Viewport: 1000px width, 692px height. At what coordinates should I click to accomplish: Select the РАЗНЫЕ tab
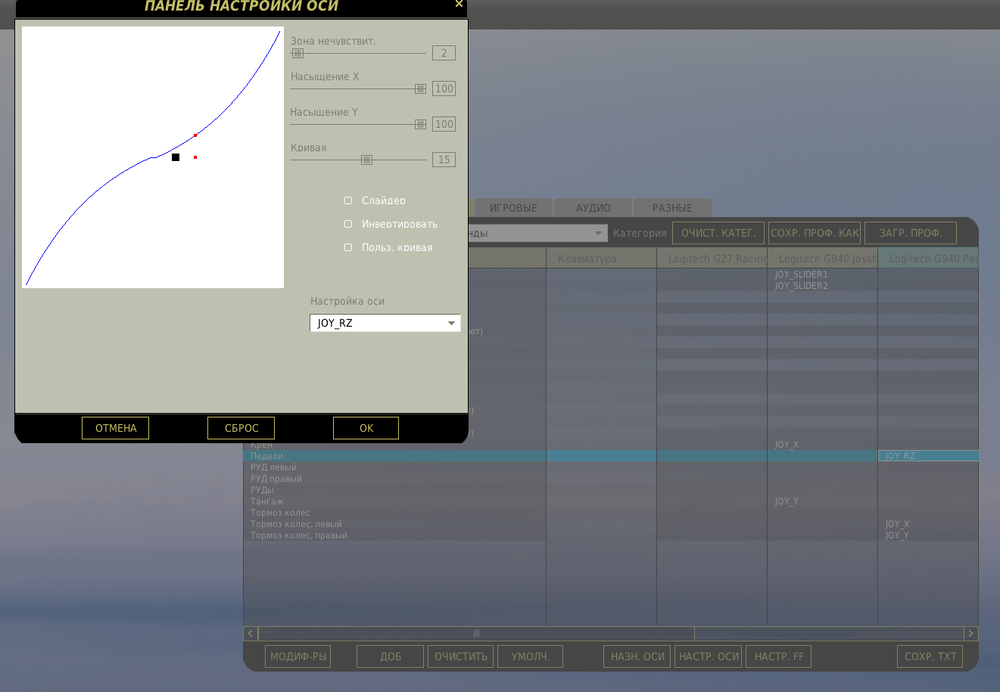coord(672,208)
